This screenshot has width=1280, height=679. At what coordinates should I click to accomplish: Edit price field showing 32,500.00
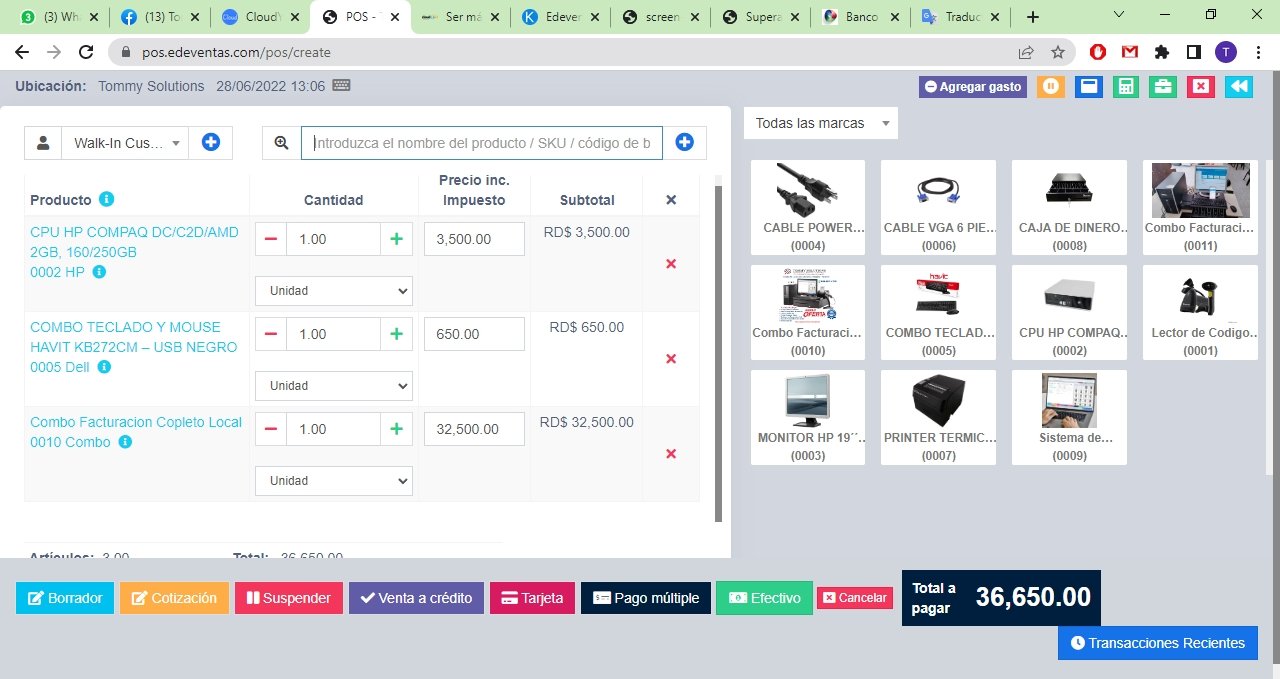[475, 429]
